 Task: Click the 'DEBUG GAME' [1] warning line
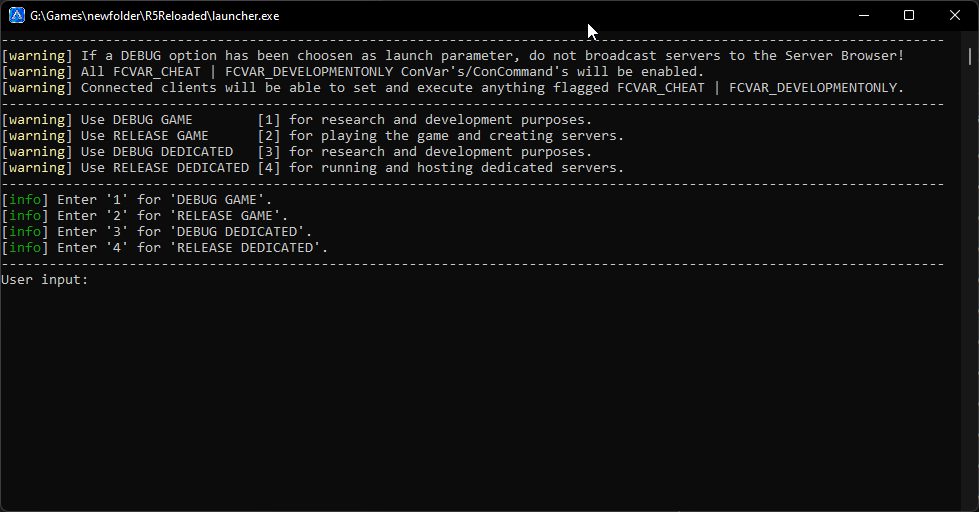coord(297,119)
